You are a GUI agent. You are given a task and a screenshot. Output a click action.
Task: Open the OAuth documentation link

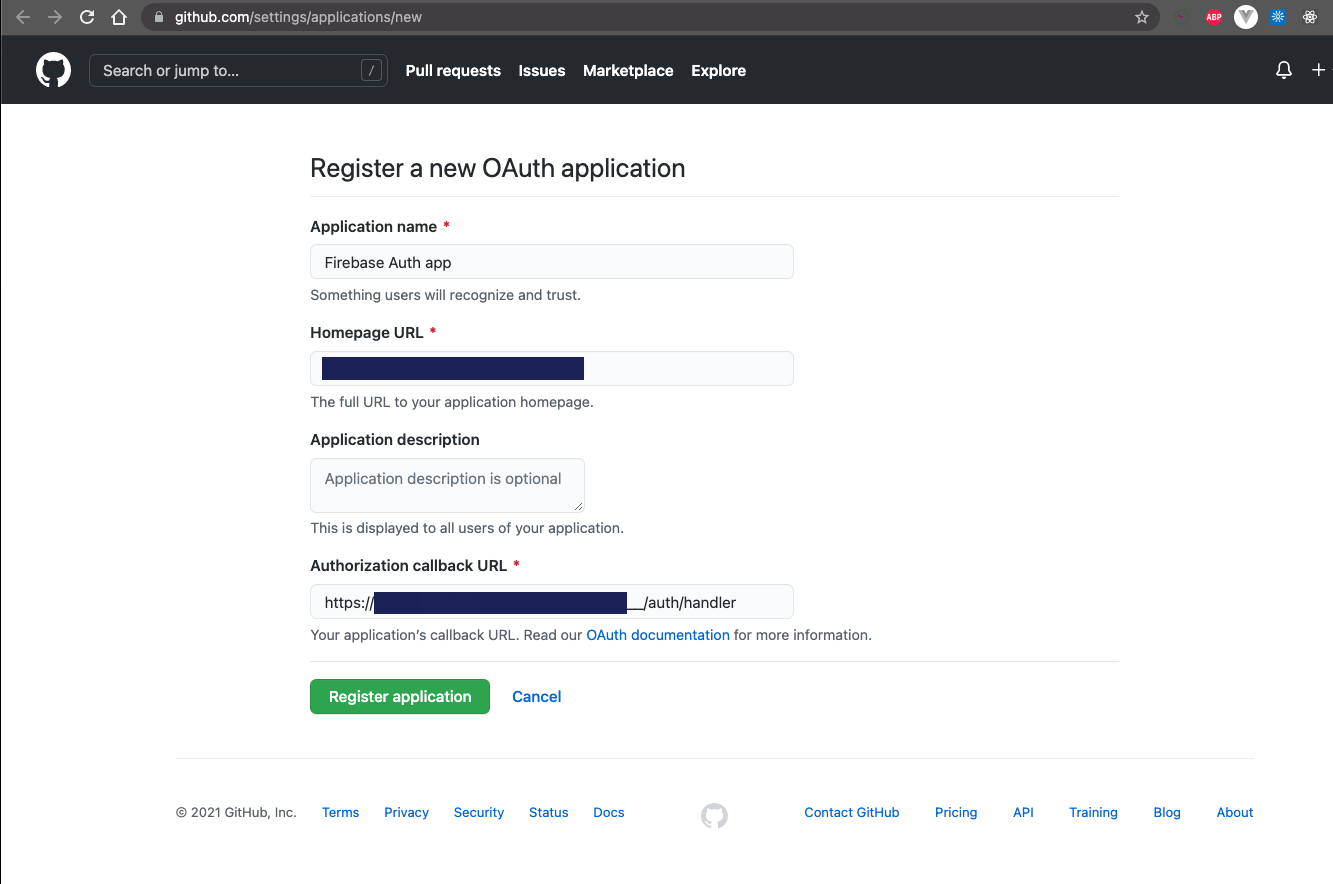point(658,635)
